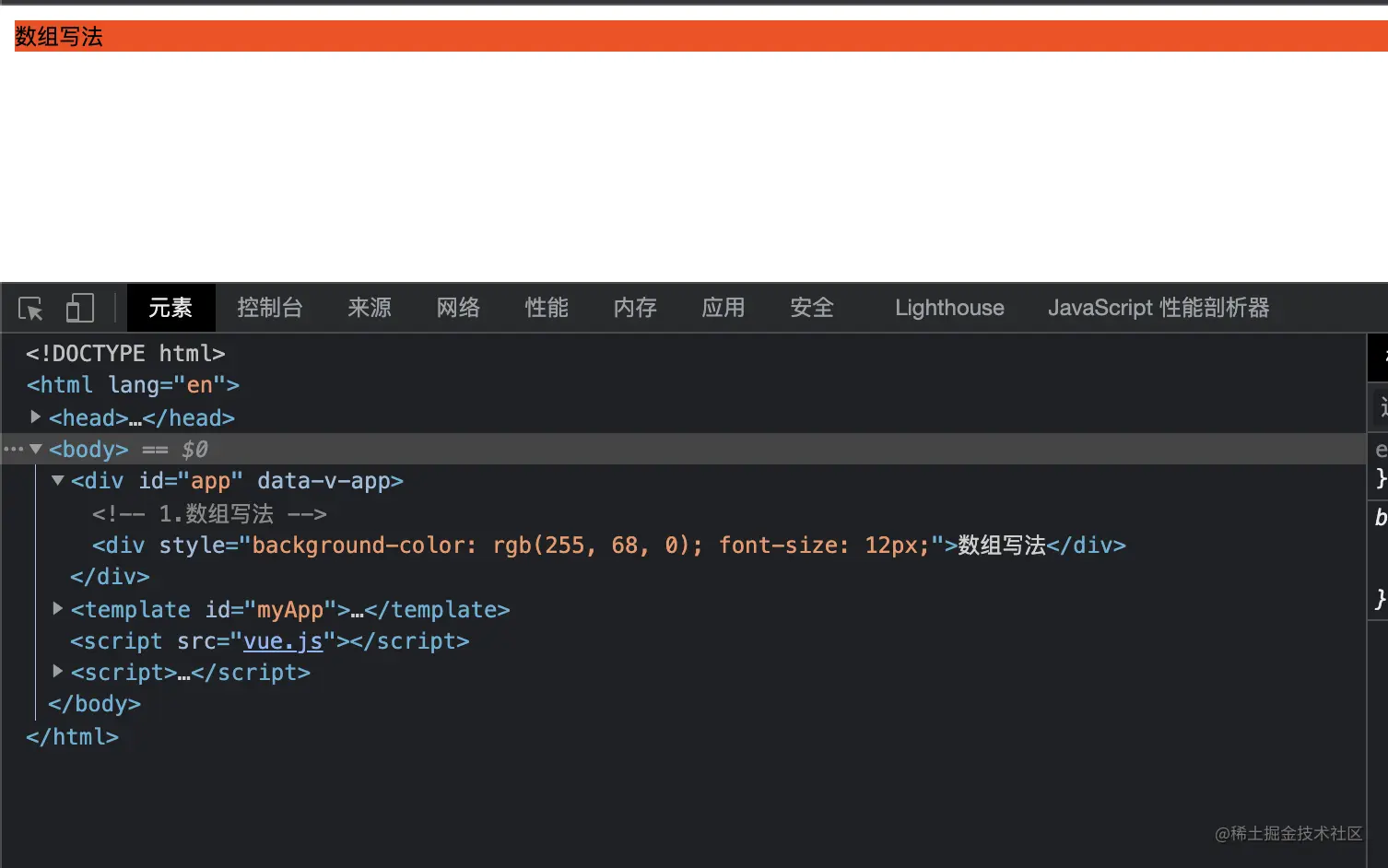
Task: Toggle the device toolbar icon
Action: (x=80, y=308)
